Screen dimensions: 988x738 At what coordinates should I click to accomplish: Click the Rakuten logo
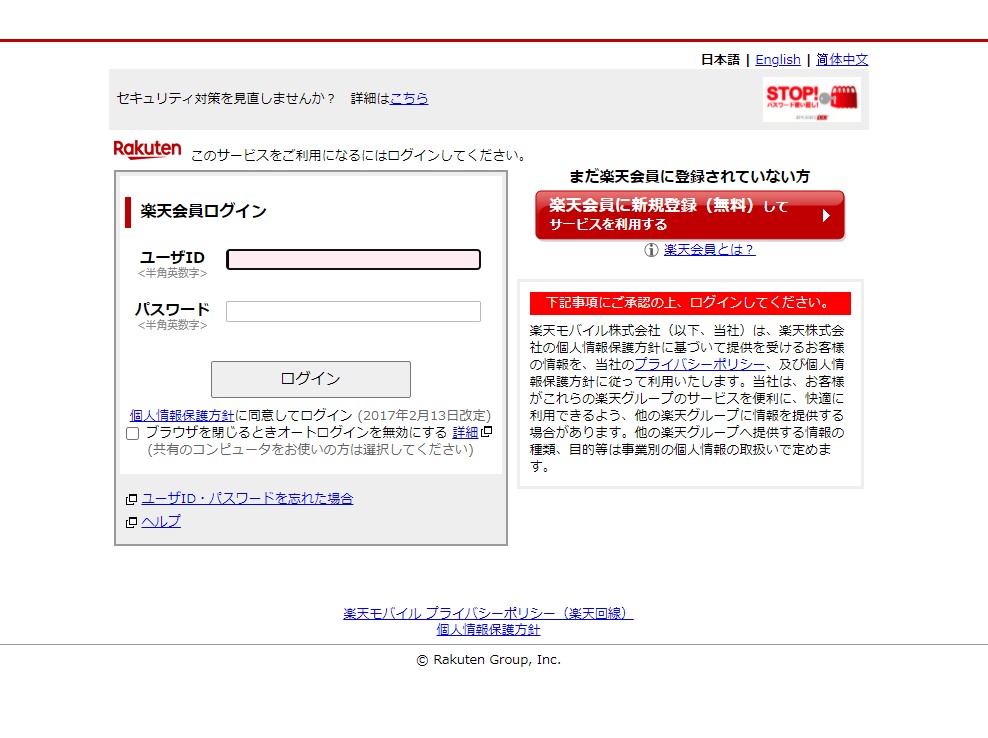147,150
